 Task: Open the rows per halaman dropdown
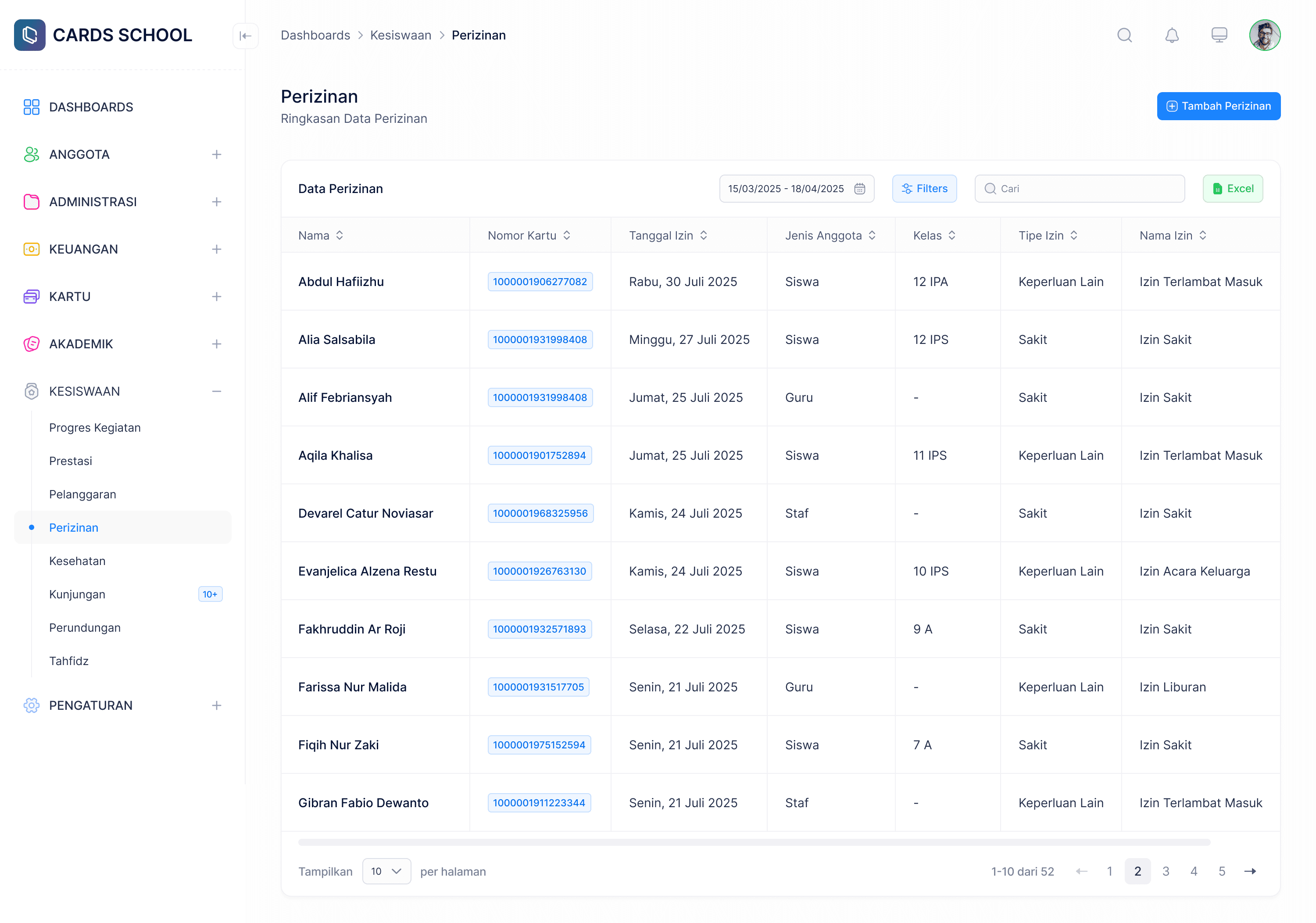click(386, 871)
